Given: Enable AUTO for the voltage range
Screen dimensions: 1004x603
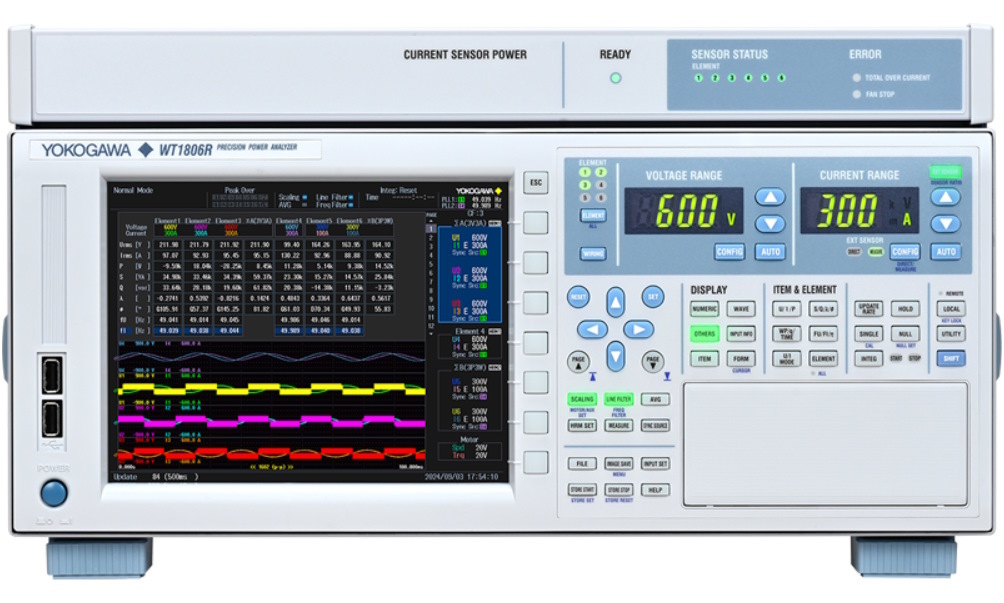Looking at the screenshot, I should [x=770, y=252].
